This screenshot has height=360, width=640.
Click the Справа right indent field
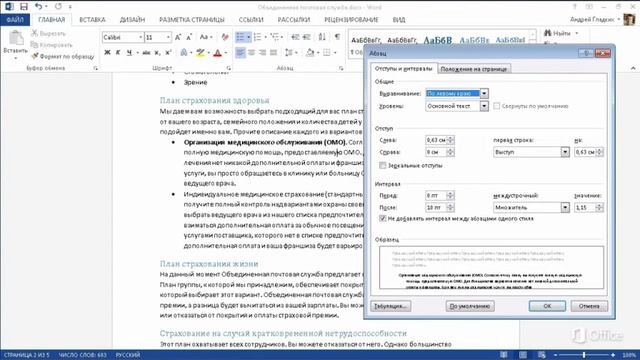coord(436,152)
